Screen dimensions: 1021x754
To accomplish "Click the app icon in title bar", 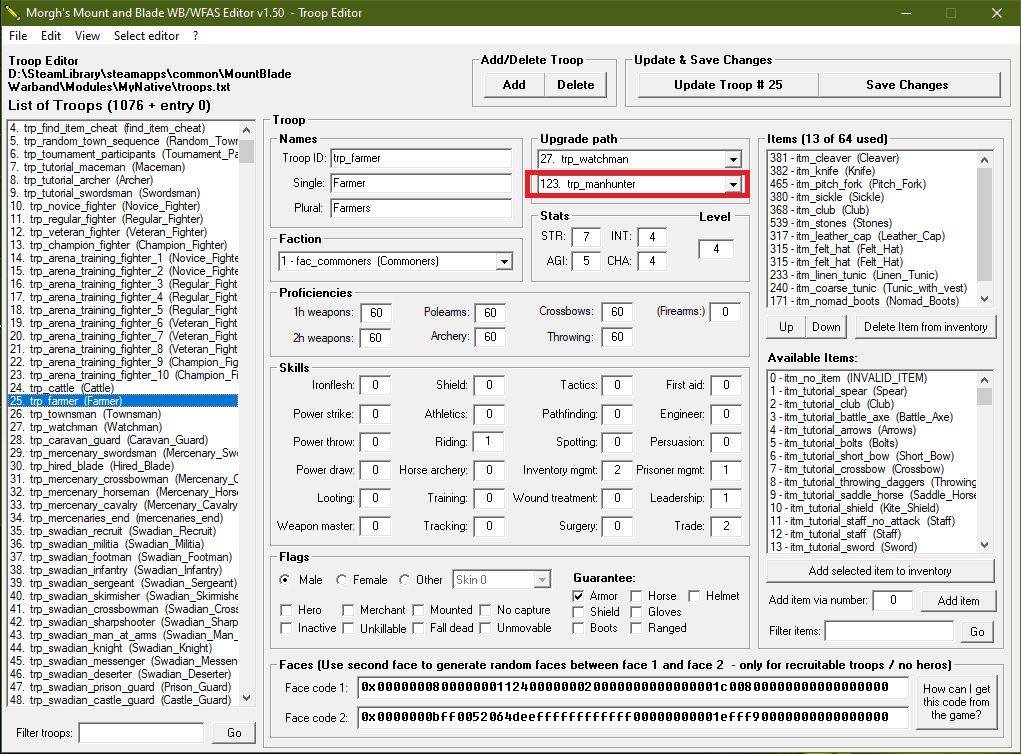I will (x=13, y=13).
